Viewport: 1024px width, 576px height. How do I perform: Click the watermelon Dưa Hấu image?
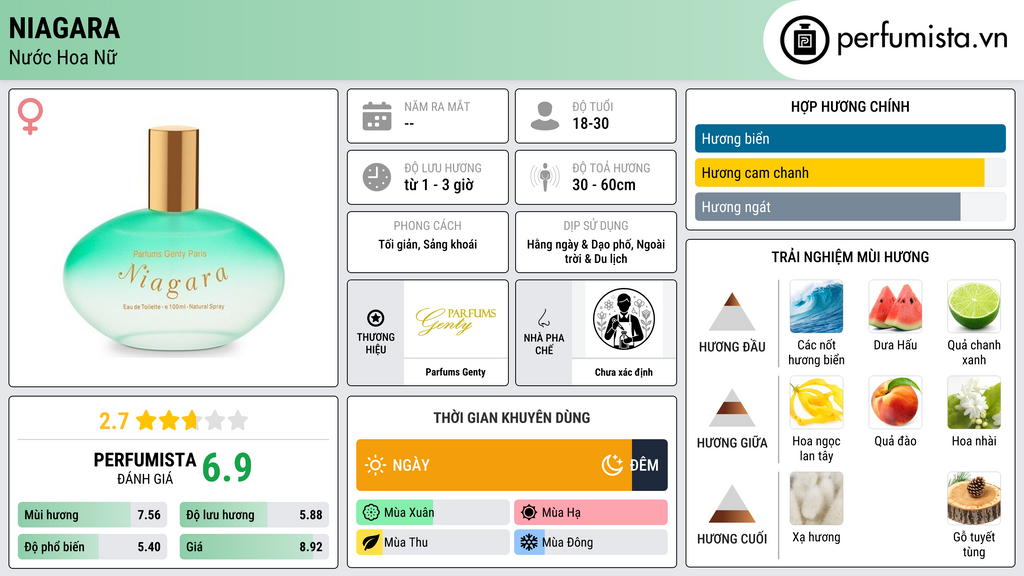click(895, 306)
